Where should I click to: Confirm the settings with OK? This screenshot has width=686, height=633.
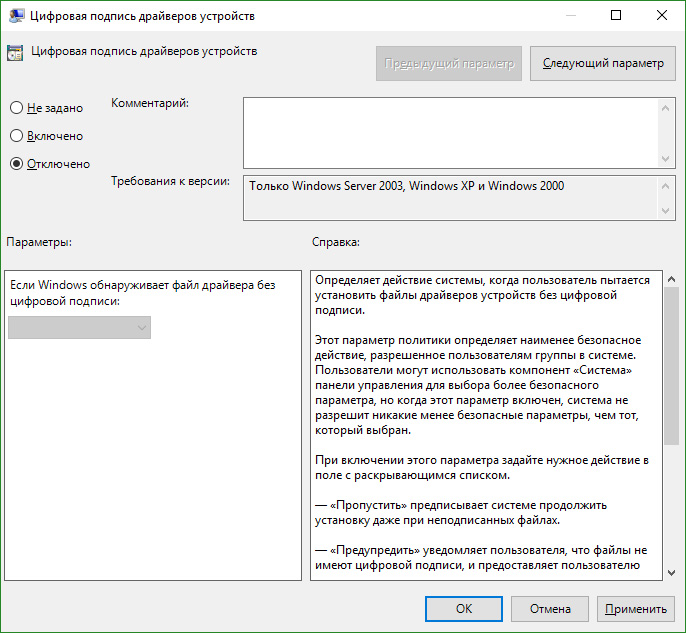click(x=463, y=608)
